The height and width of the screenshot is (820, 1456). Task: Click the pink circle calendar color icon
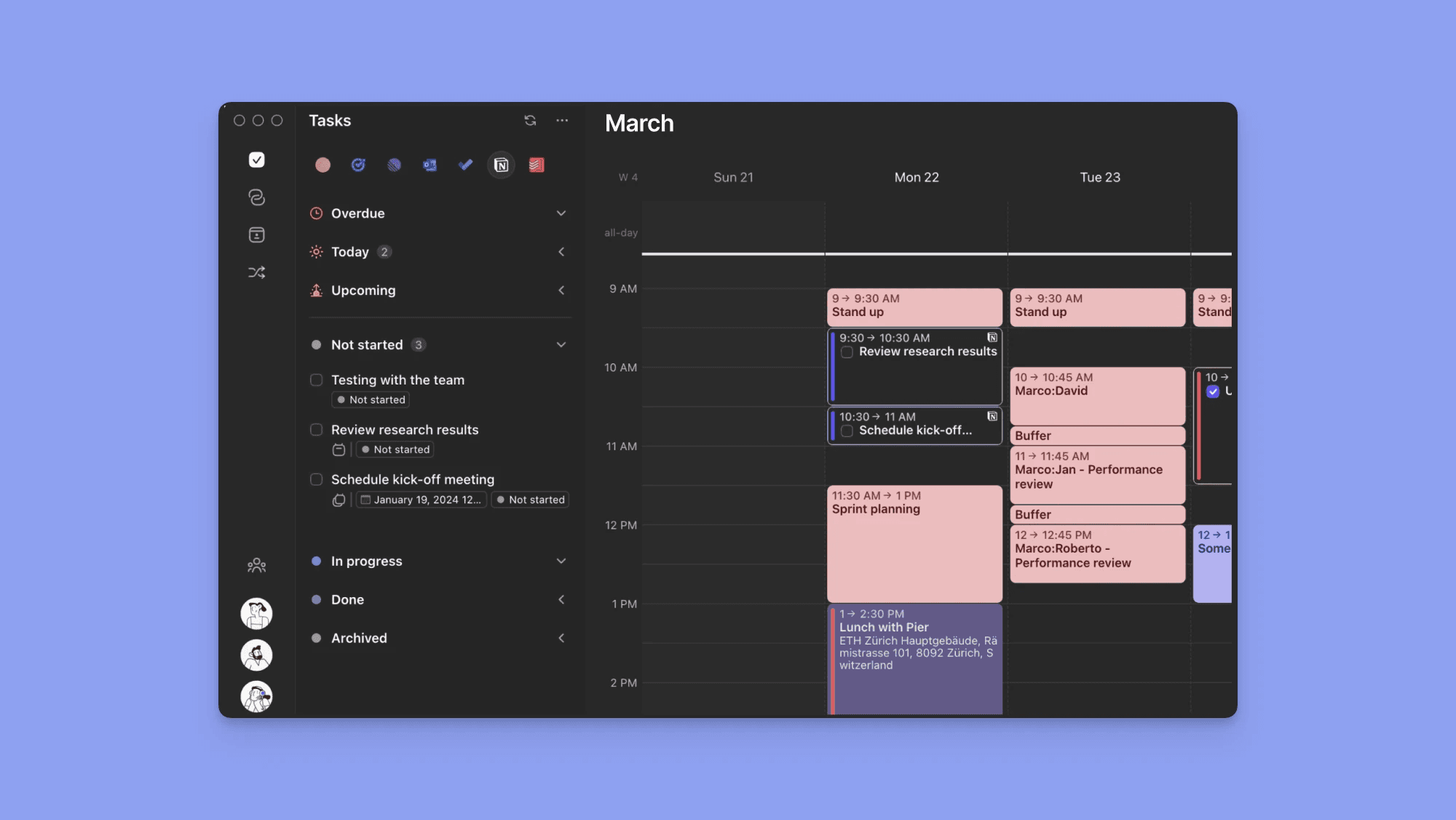pyautogui.click(x=323, y=165)
